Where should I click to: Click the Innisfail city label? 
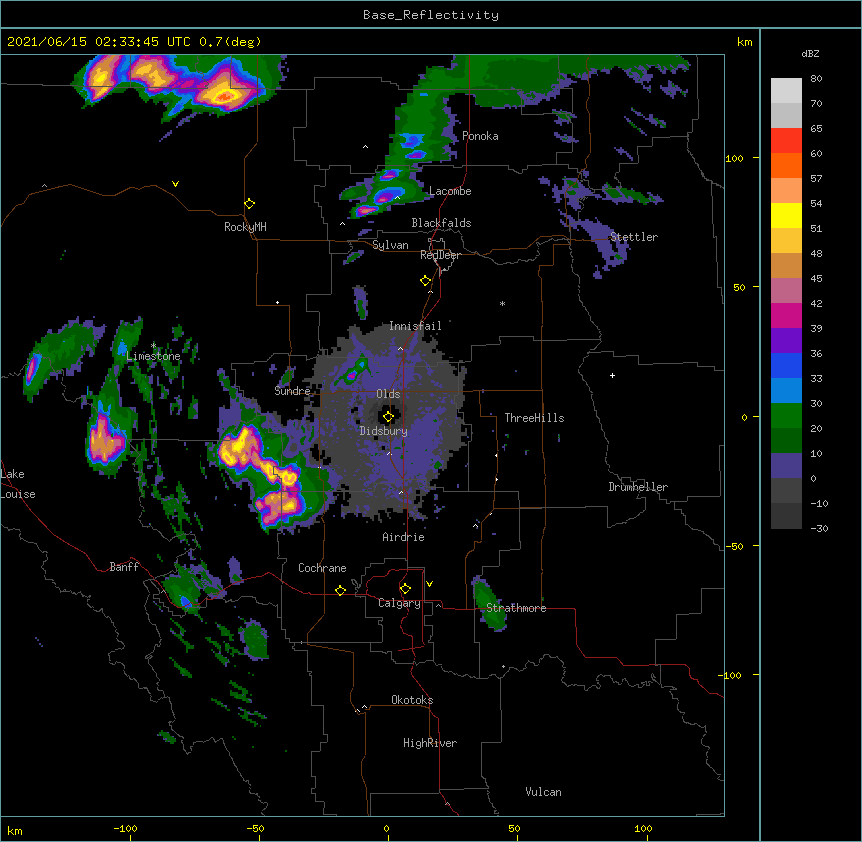[x=415, y=326]
